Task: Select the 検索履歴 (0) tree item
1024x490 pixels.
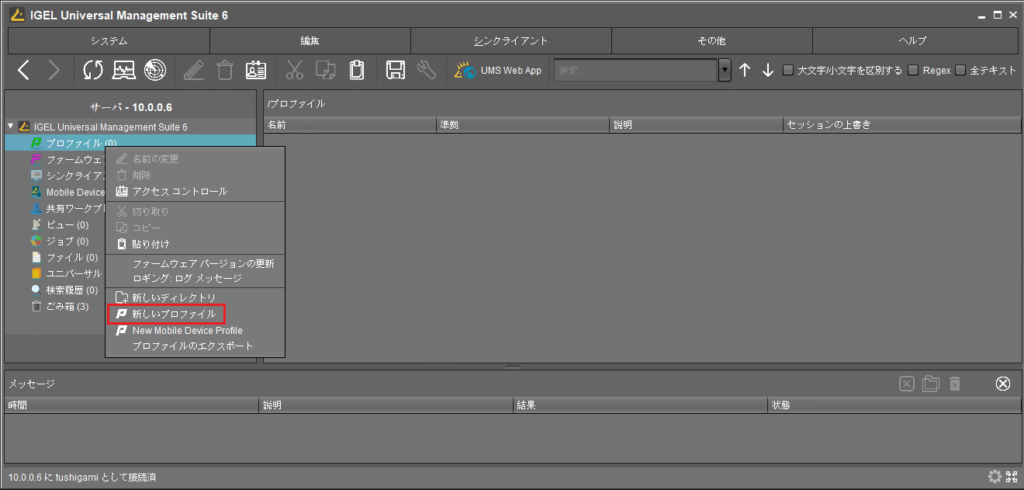Action: (x=72, y=290)
